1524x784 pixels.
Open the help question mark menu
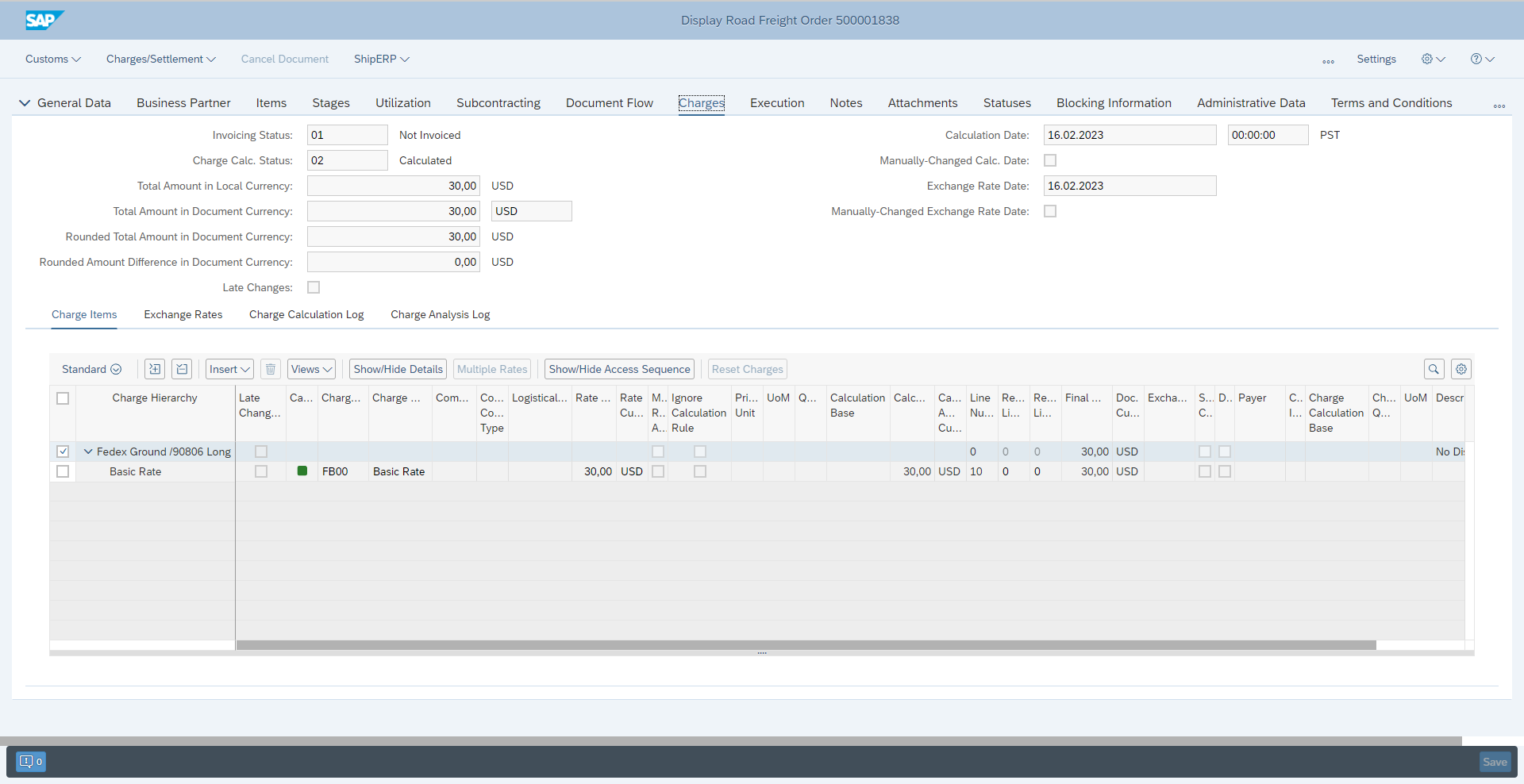click(1483, 59)
